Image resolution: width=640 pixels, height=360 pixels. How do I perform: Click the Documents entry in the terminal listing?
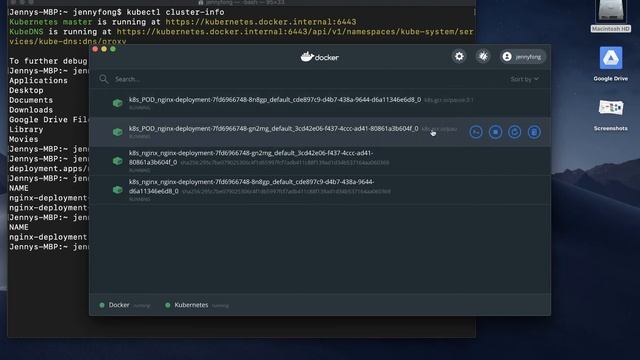tap(31, 100)
